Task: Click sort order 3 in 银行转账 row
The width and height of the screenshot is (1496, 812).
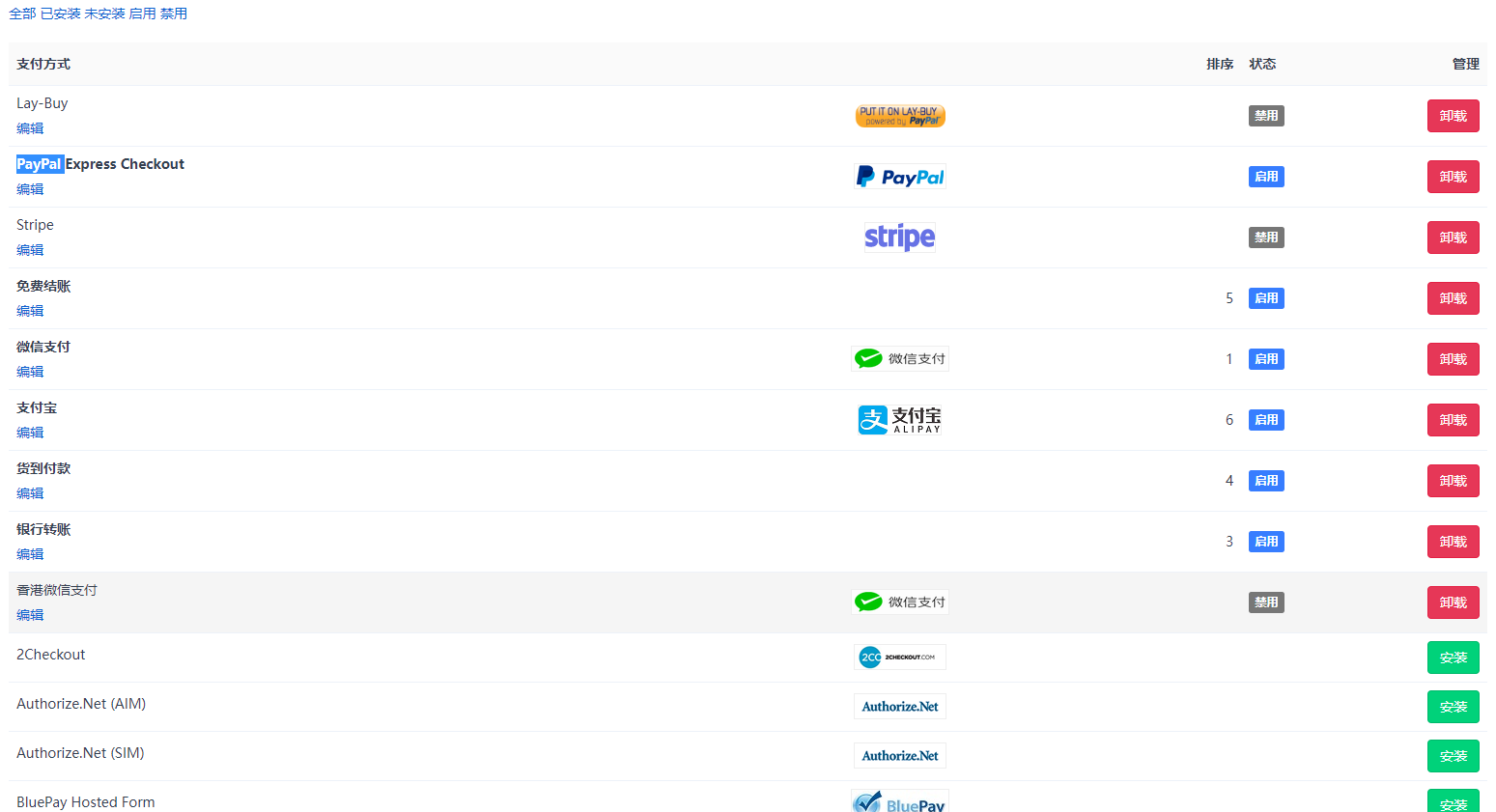Action: (1229, 542)
